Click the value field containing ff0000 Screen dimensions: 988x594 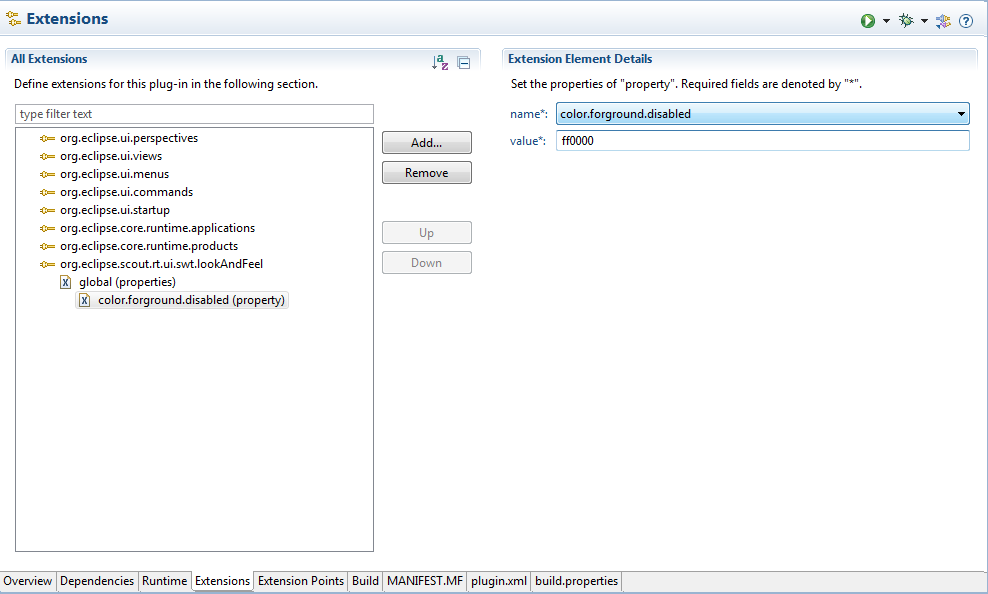(762, 140)
